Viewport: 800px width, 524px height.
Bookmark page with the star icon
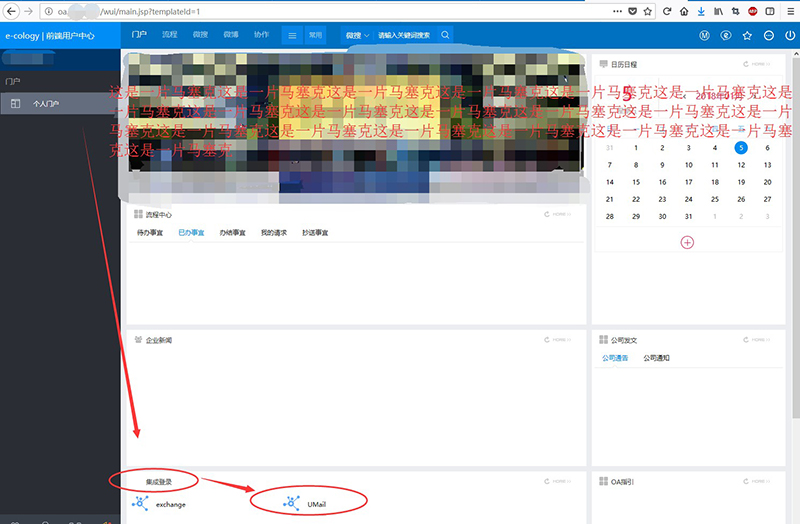tap(649, 10)
